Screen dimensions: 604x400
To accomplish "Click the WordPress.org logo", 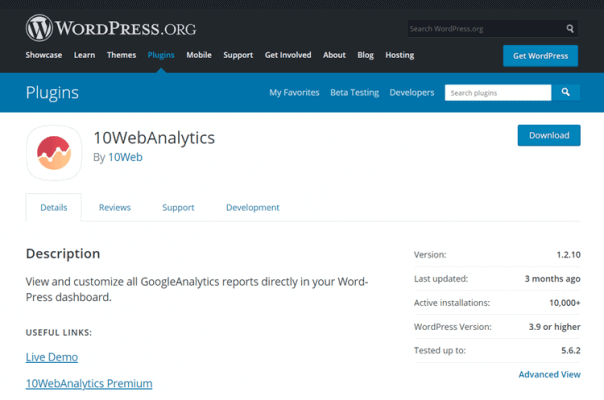I will [x=111, y=26].
